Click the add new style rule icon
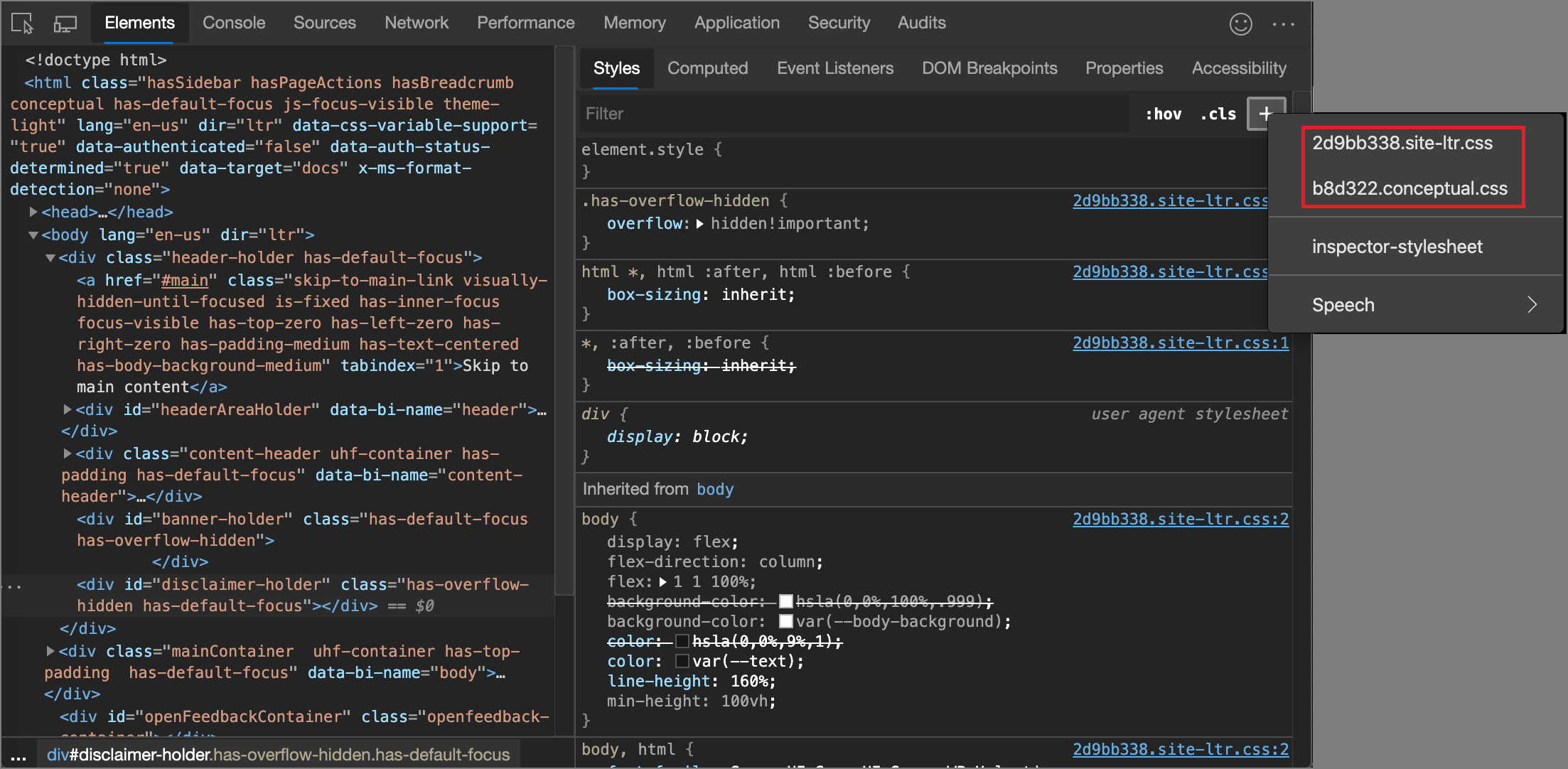This screenshot has height=769, width=1568. point(1265,113)
